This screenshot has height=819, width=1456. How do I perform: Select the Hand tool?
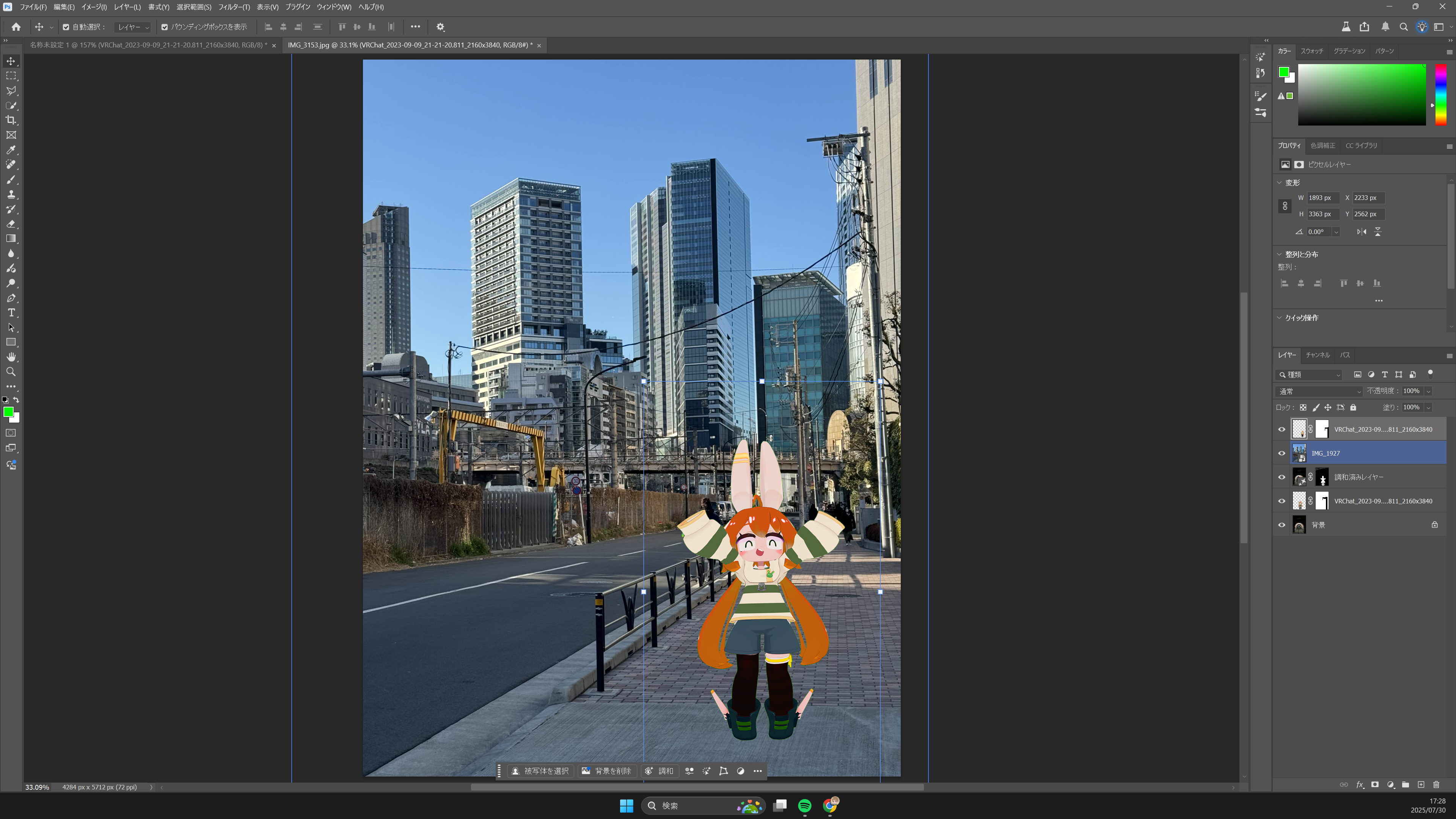click(11, 357)
